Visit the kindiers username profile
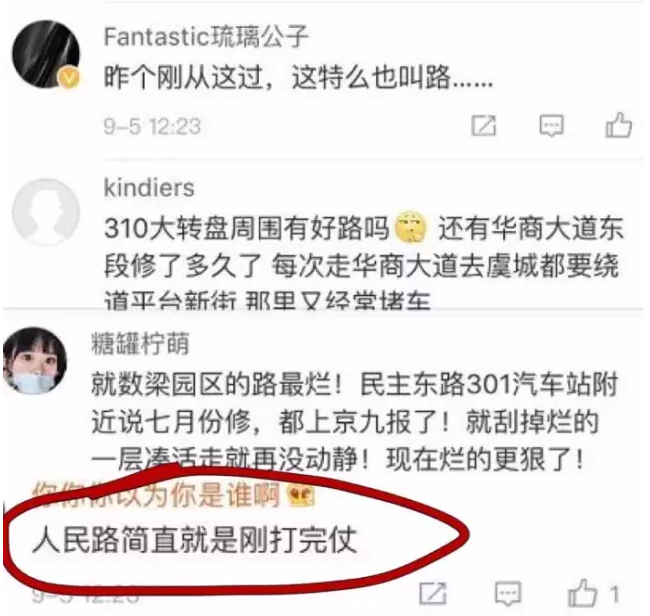 pos(149,188)
